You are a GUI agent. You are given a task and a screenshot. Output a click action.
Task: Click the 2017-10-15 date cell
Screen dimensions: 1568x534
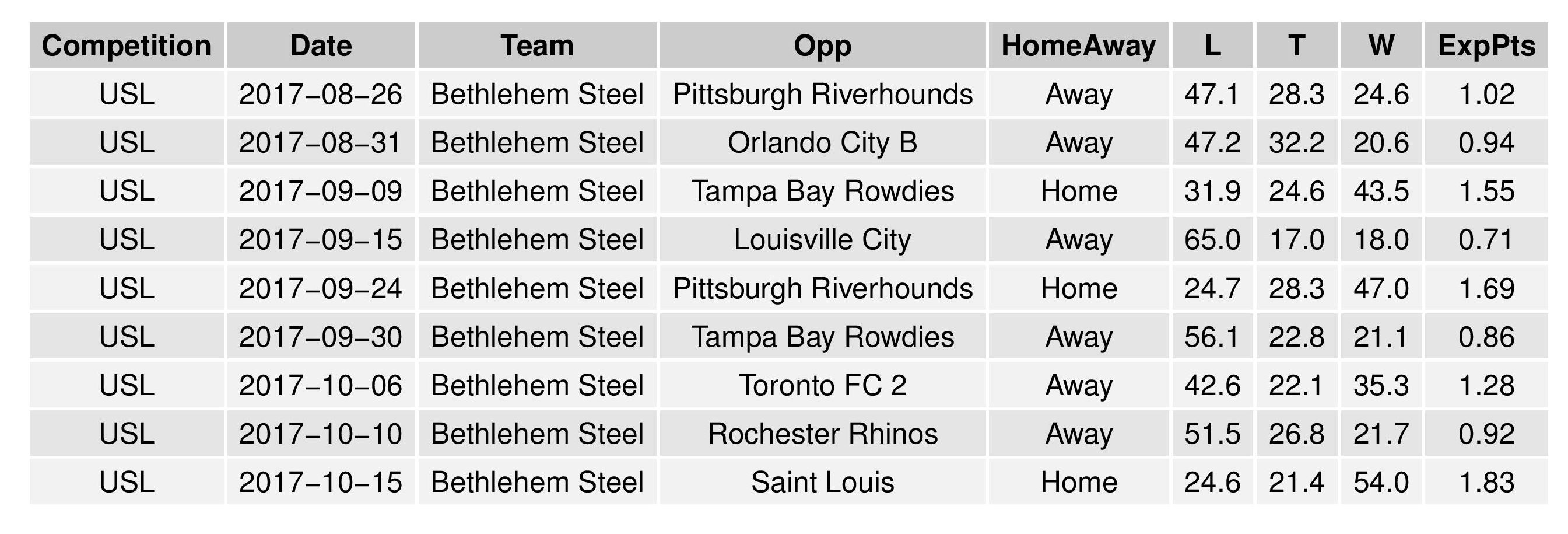(x=321, y=482)
